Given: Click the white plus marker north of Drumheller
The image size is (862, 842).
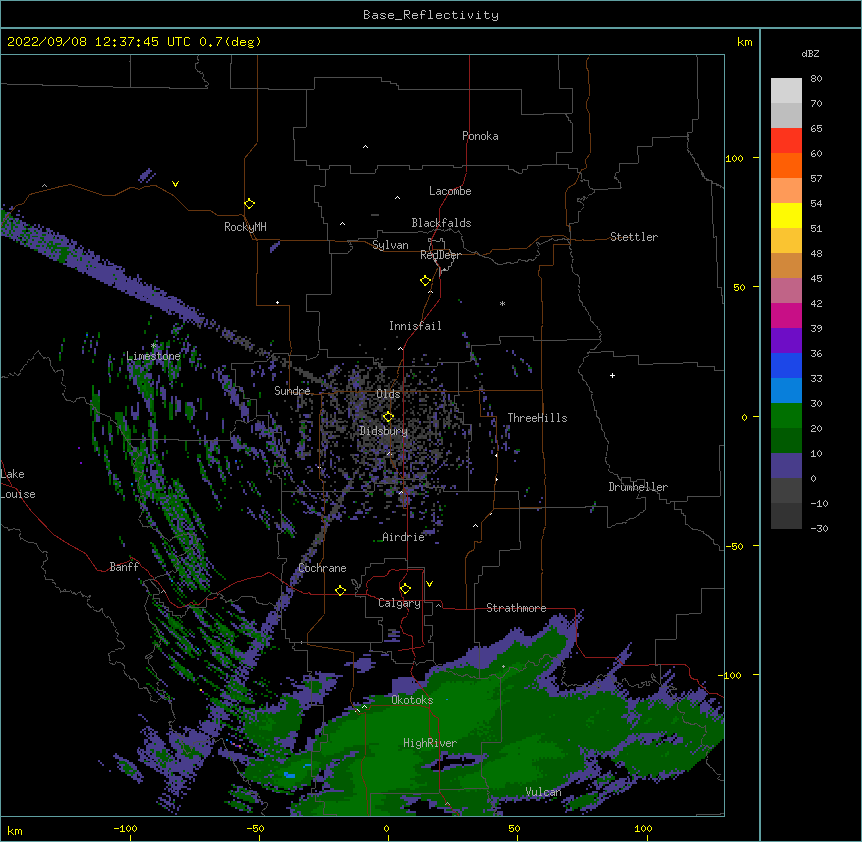Looking at the screenshot, I should [x=612, y=375].
